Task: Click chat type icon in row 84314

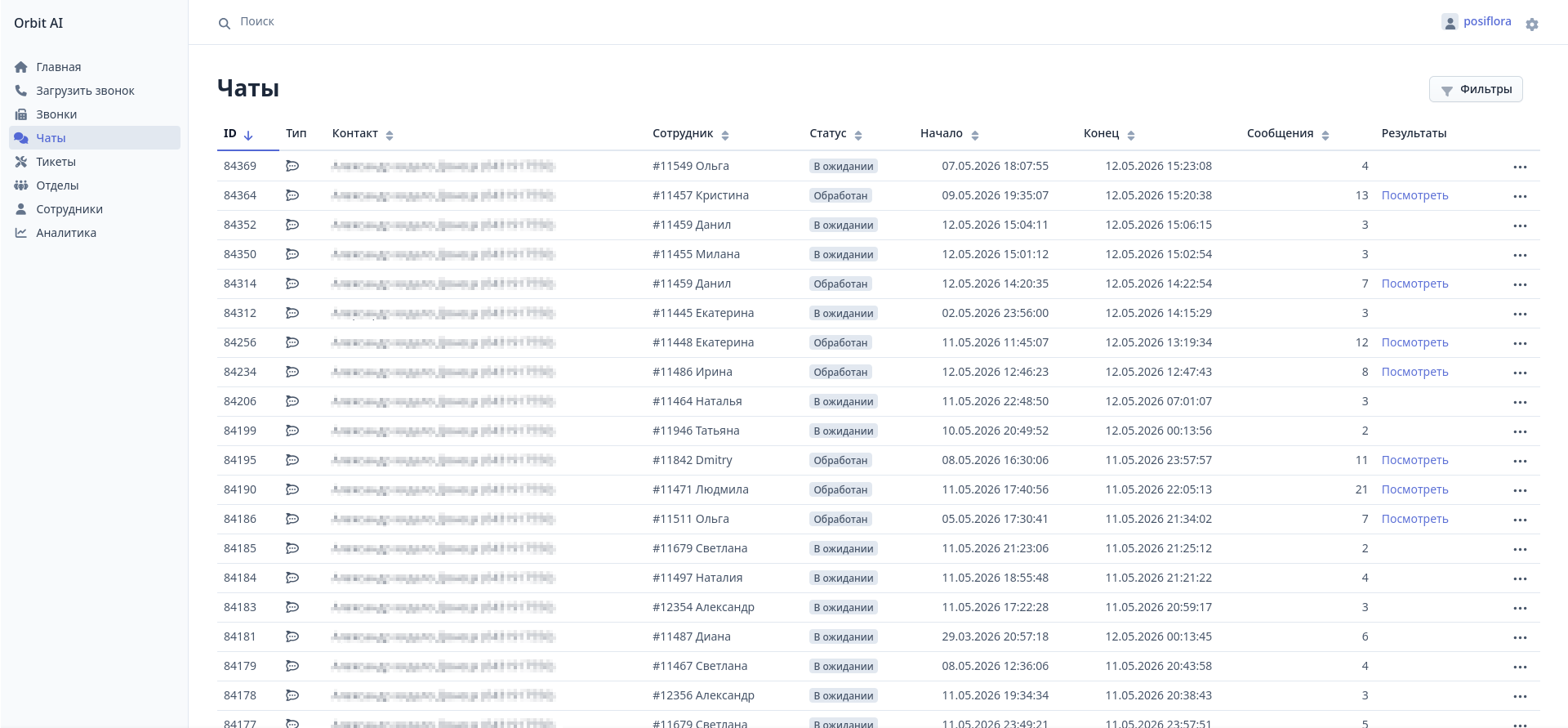Action: pyautogui.click(x=292, y=284)
